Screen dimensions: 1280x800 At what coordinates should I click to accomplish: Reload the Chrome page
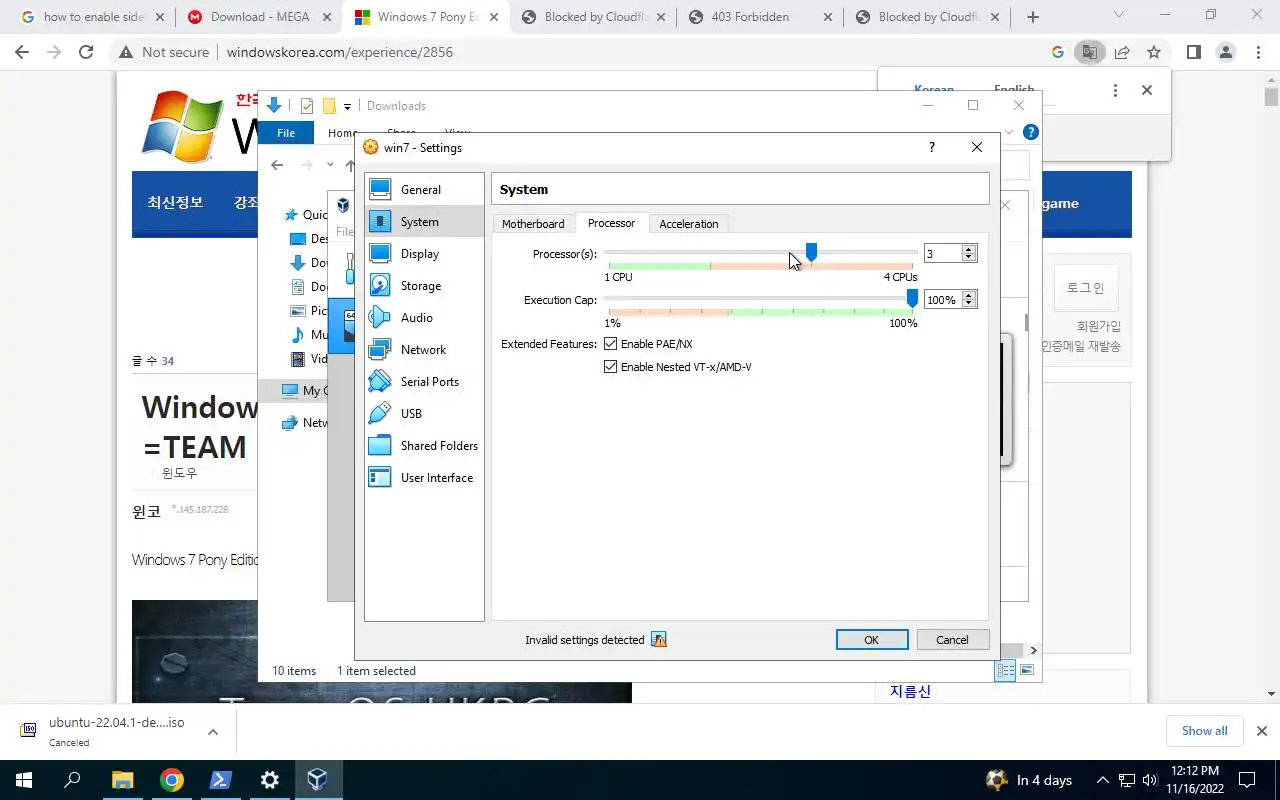tap(86, 52)
